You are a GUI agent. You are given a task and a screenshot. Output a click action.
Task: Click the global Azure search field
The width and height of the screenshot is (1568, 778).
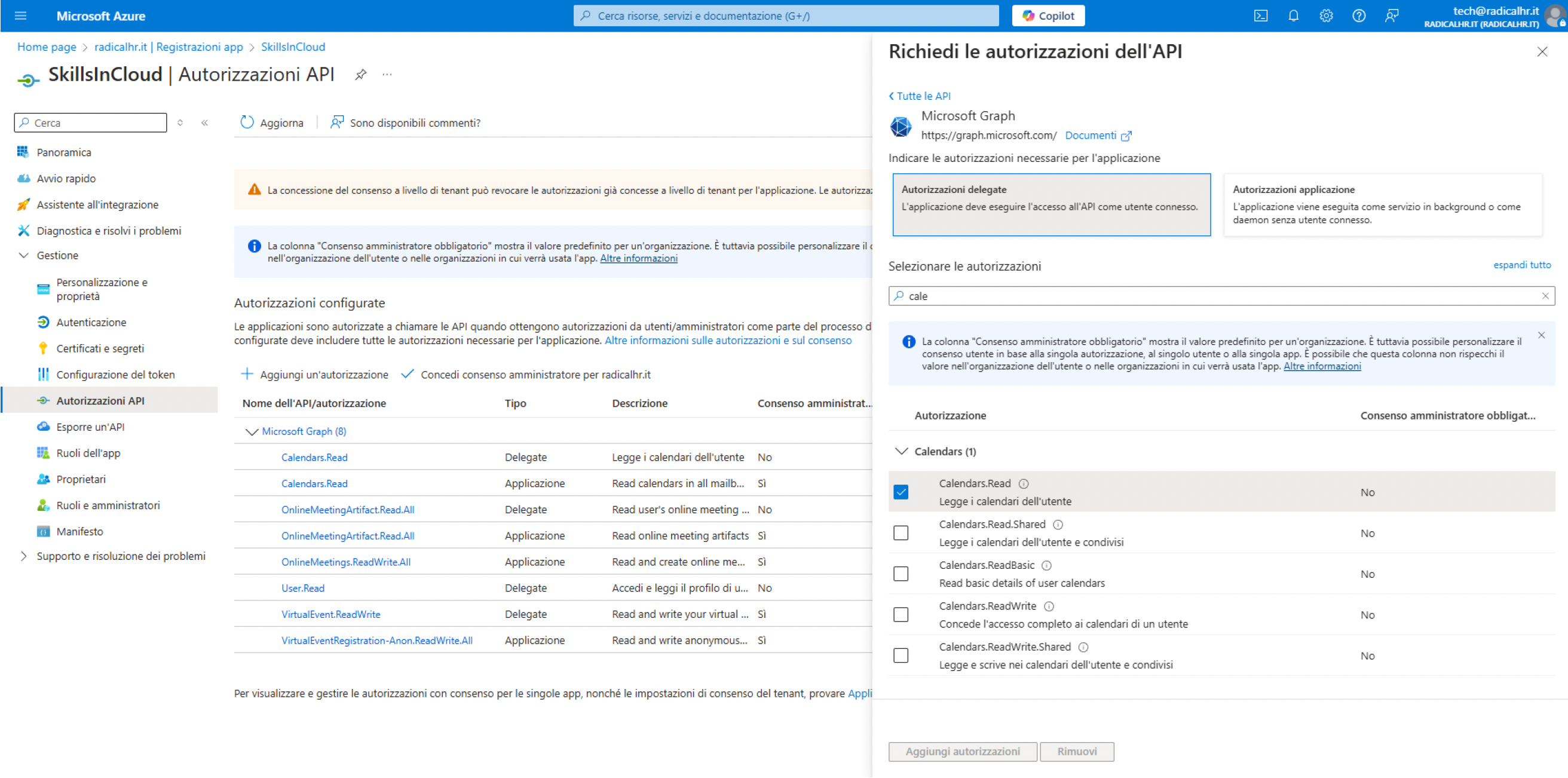pyautogui.click(x=786, y=16)
